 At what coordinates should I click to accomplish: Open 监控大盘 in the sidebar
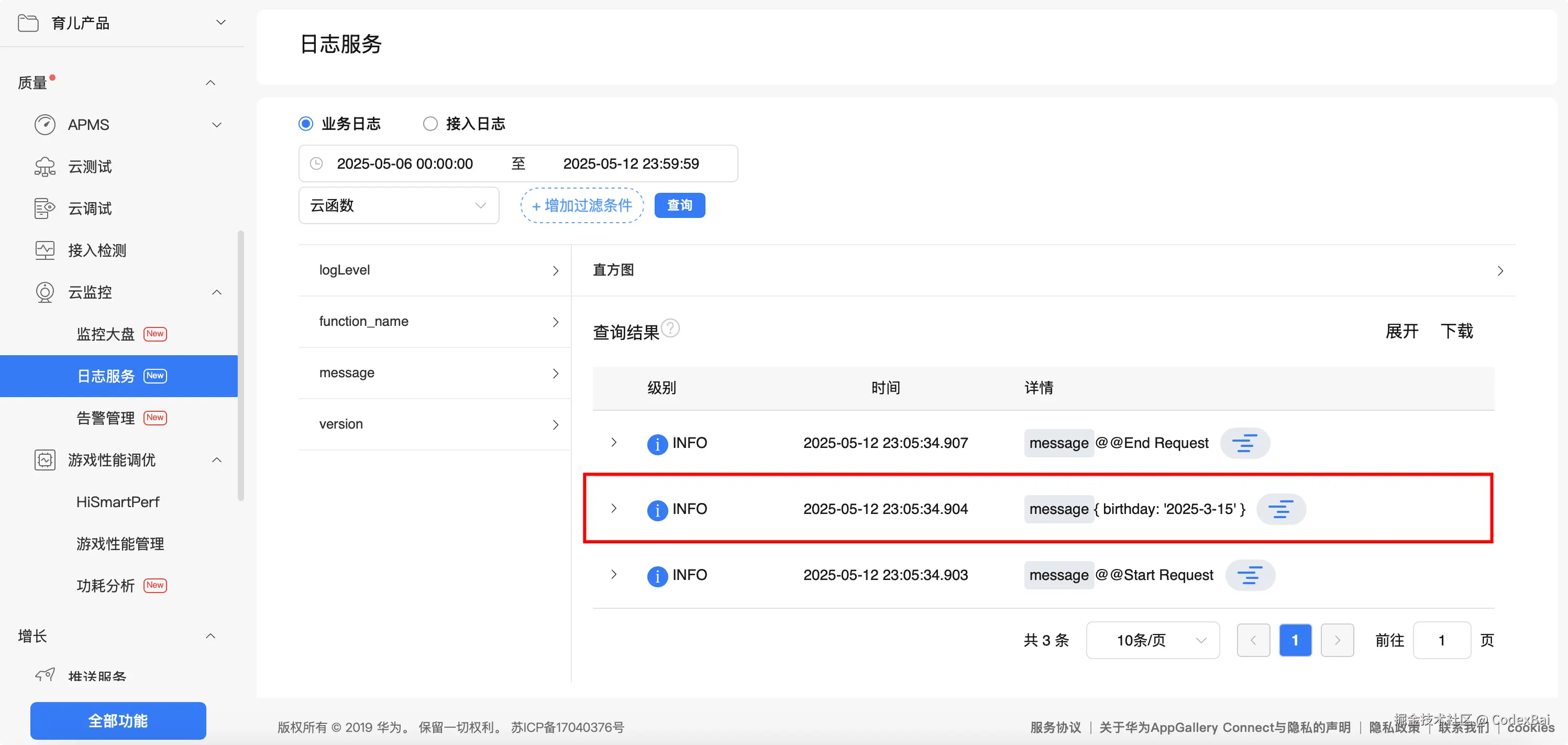pos(106,334)
